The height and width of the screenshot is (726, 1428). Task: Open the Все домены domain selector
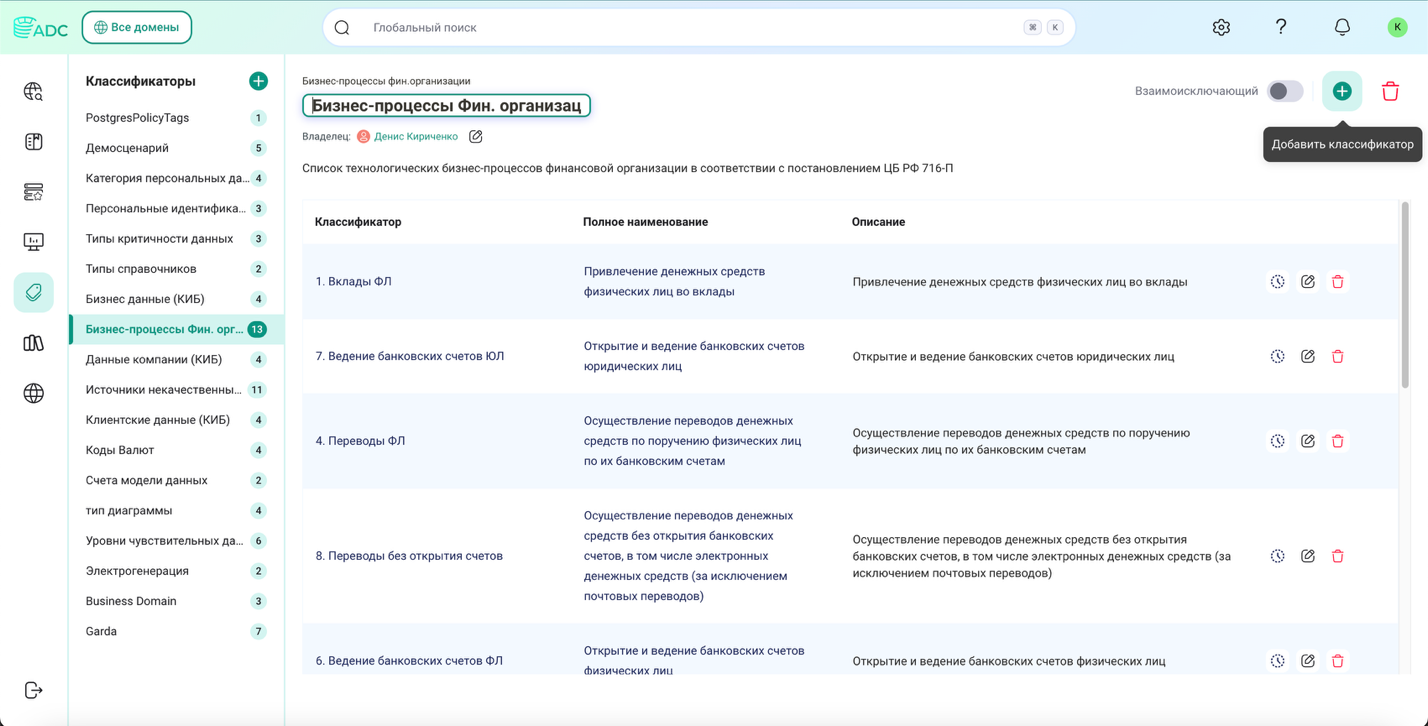click(x=137, y=27)
